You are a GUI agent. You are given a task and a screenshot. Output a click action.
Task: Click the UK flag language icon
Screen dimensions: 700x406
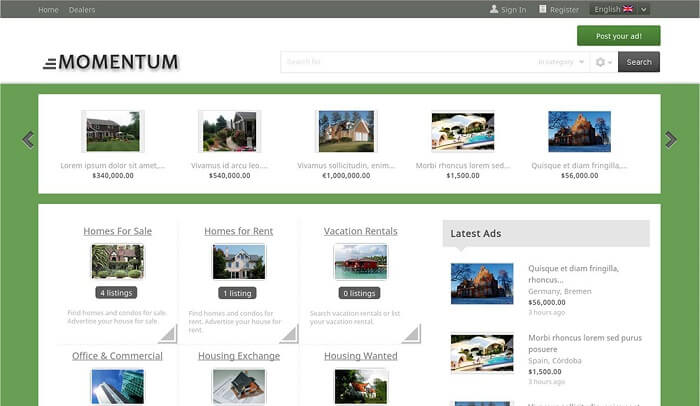point(628,9)
